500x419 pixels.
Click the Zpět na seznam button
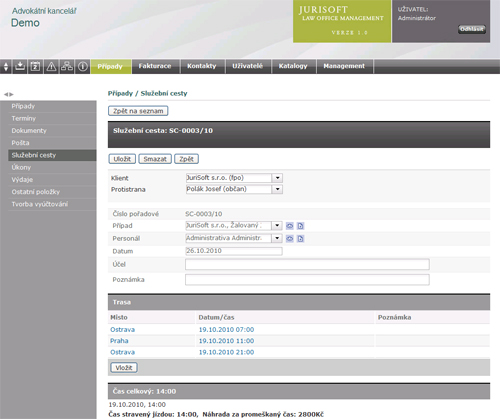pyautogui.click(x=138, y=111)
